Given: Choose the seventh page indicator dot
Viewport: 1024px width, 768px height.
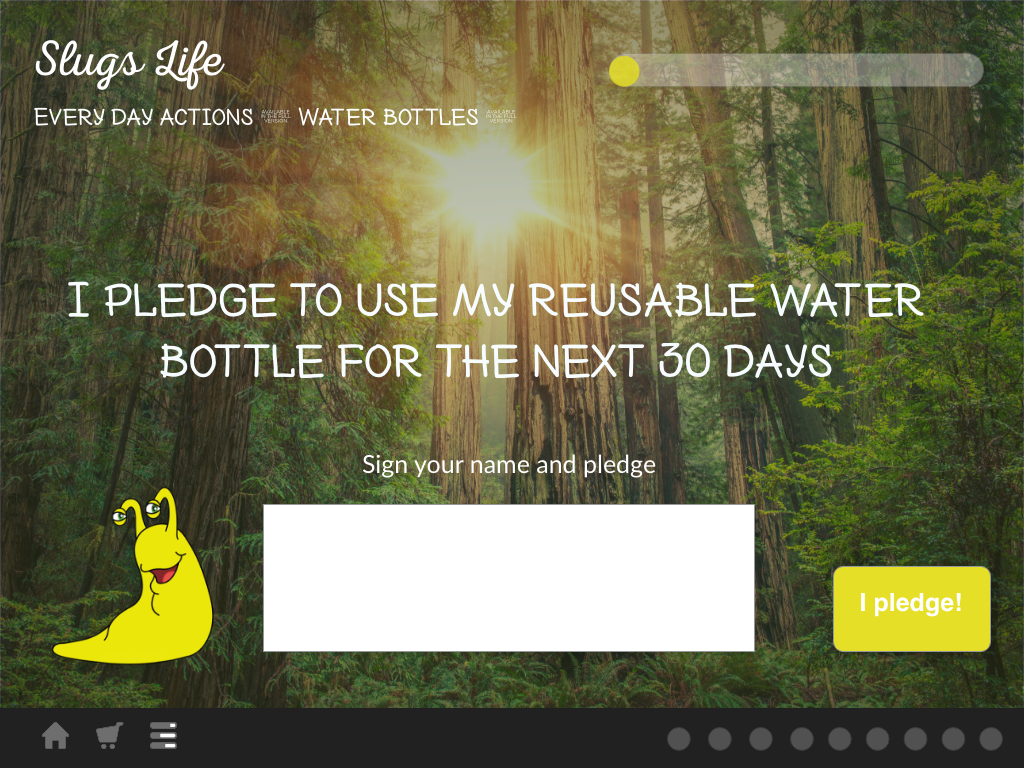Looking at the screenshot, I should point(916,739).
